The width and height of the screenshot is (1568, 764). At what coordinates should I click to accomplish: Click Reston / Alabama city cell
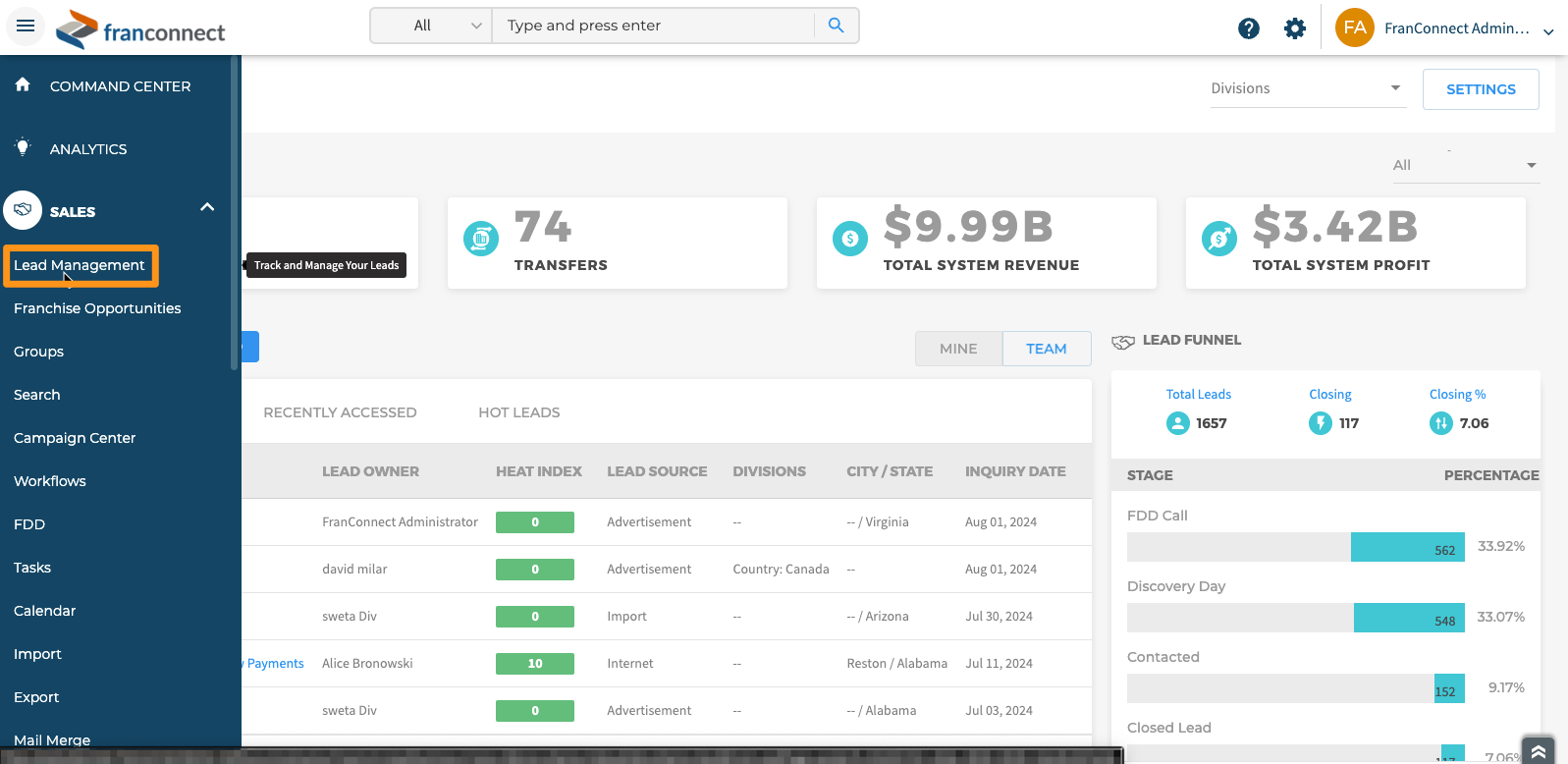[897, 664]
